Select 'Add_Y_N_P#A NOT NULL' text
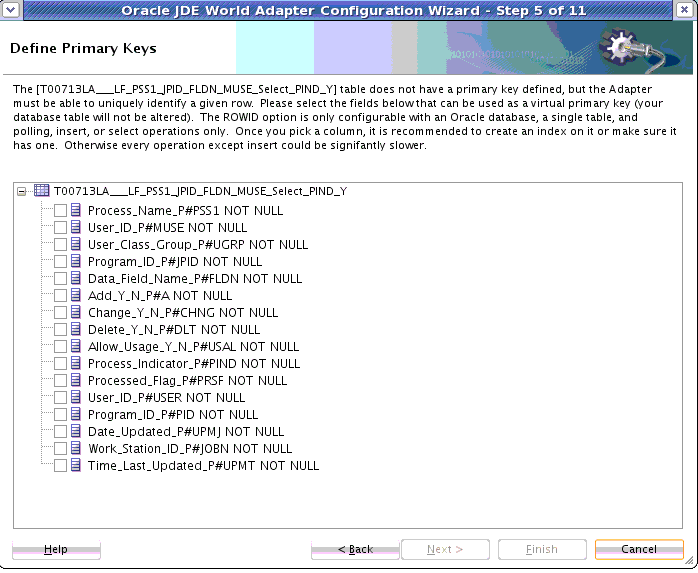Viewport: 698px width, 573px height. pyautogui.click(x=160, y=296)
